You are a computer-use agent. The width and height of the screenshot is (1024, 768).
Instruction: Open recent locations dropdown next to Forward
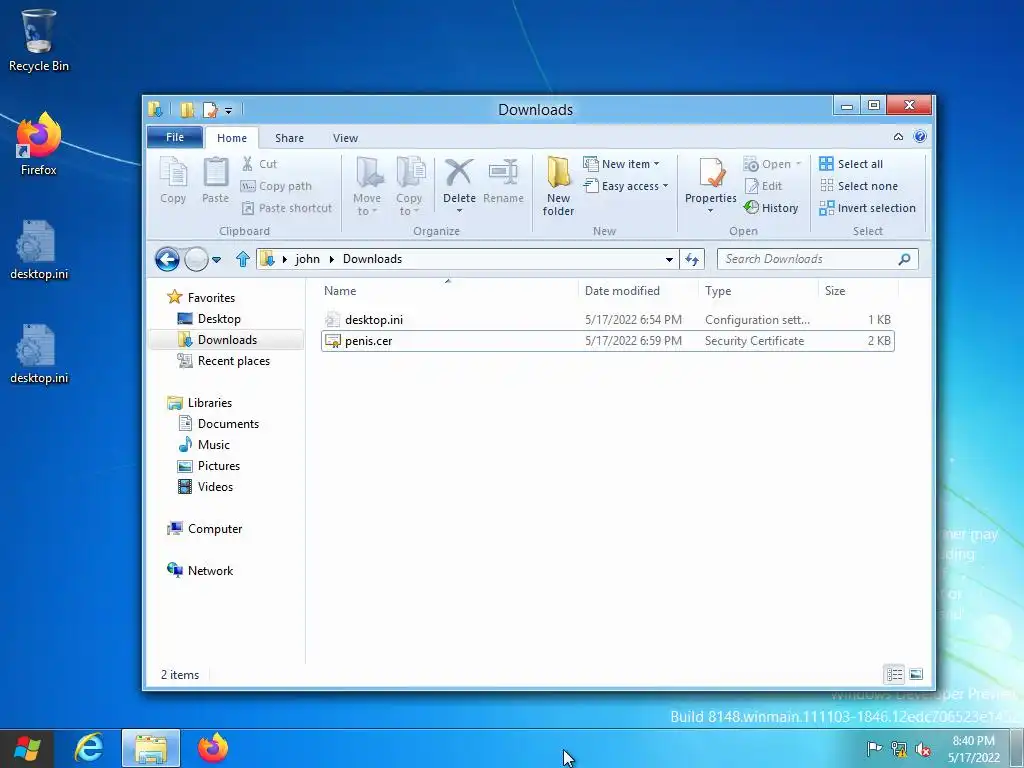[x=217, y=260]
